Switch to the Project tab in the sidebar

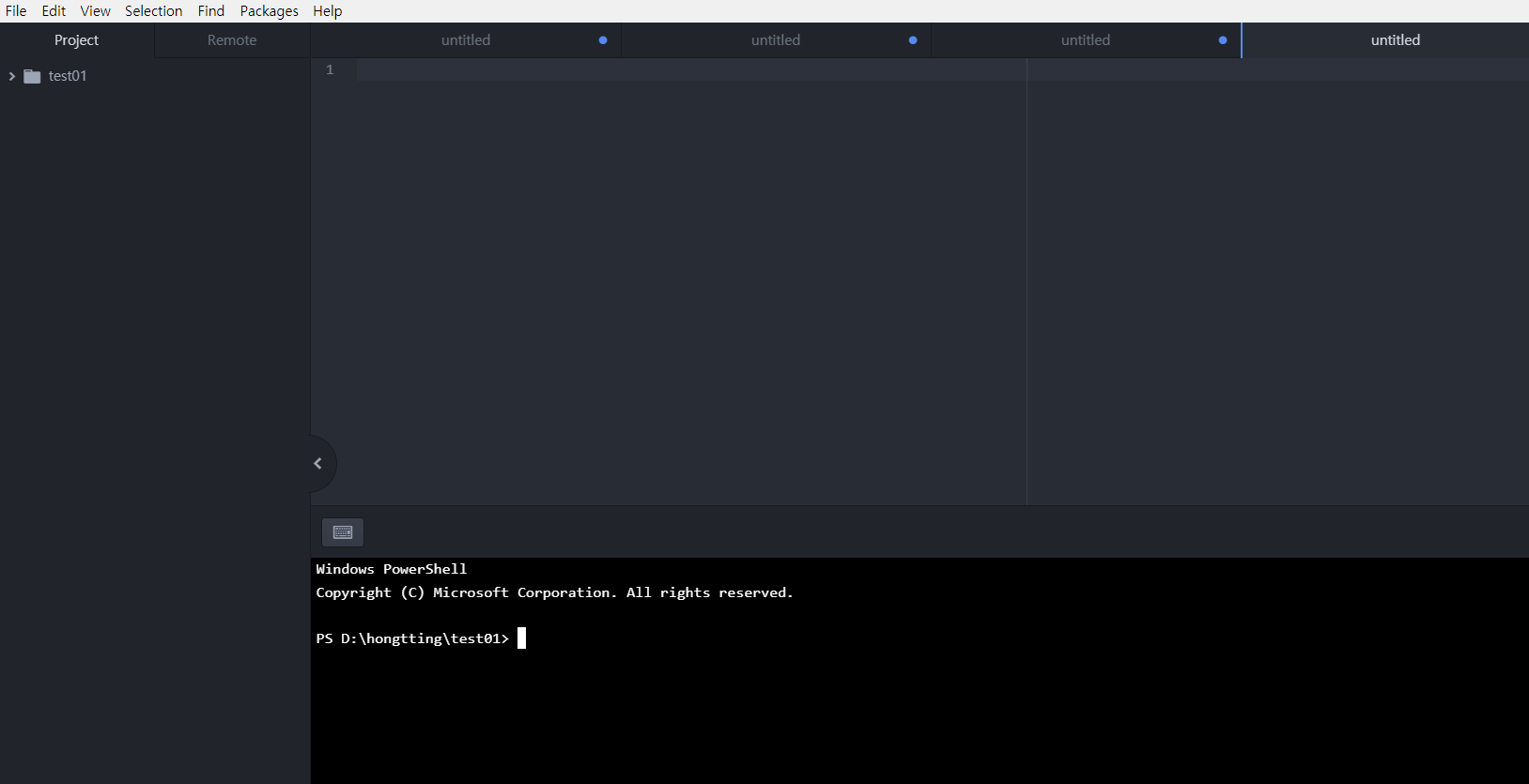click(x=76, y=40)
